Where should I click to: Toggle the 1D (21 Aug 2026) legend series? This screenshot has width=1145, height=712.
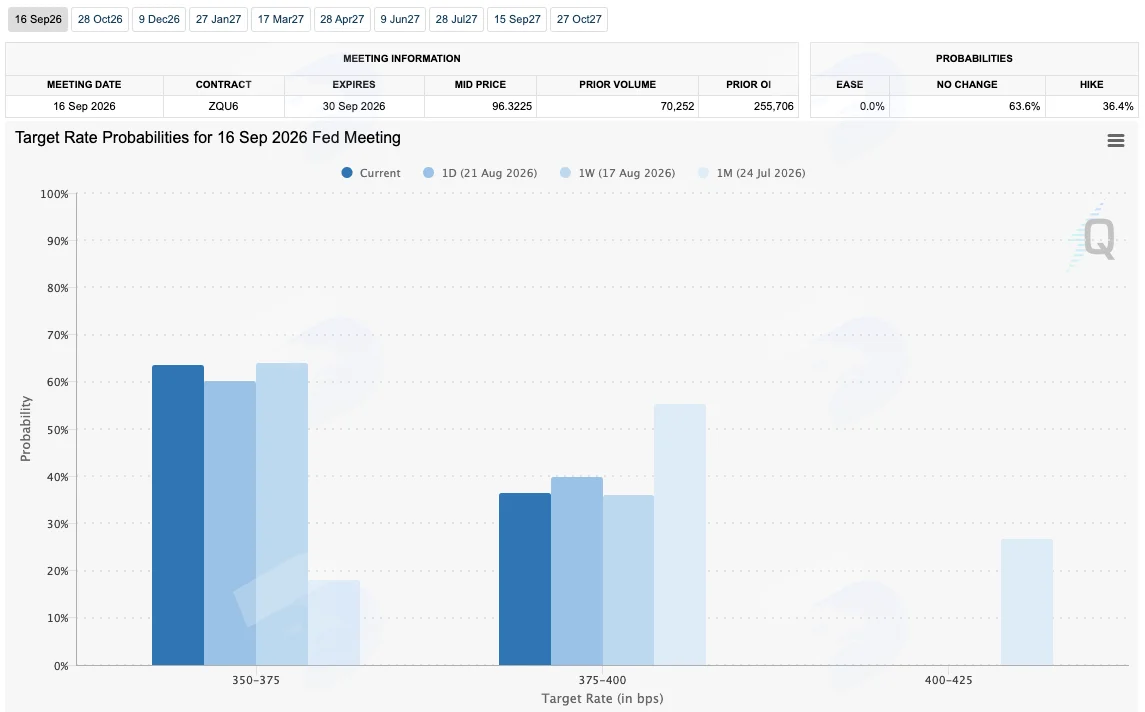pos(480,172)
